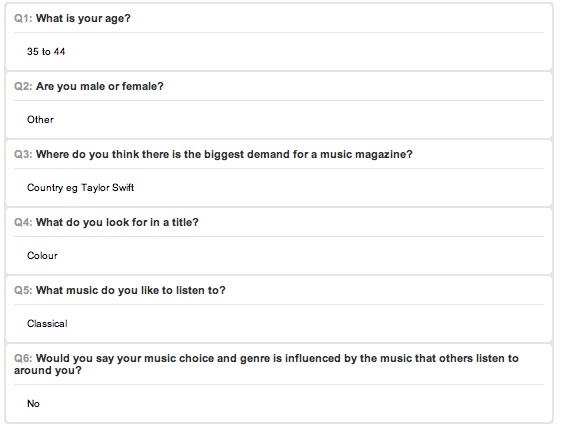562x432 pixels.
Task: Click the "No" answer under Q6
Action: (x=33, y=404)
